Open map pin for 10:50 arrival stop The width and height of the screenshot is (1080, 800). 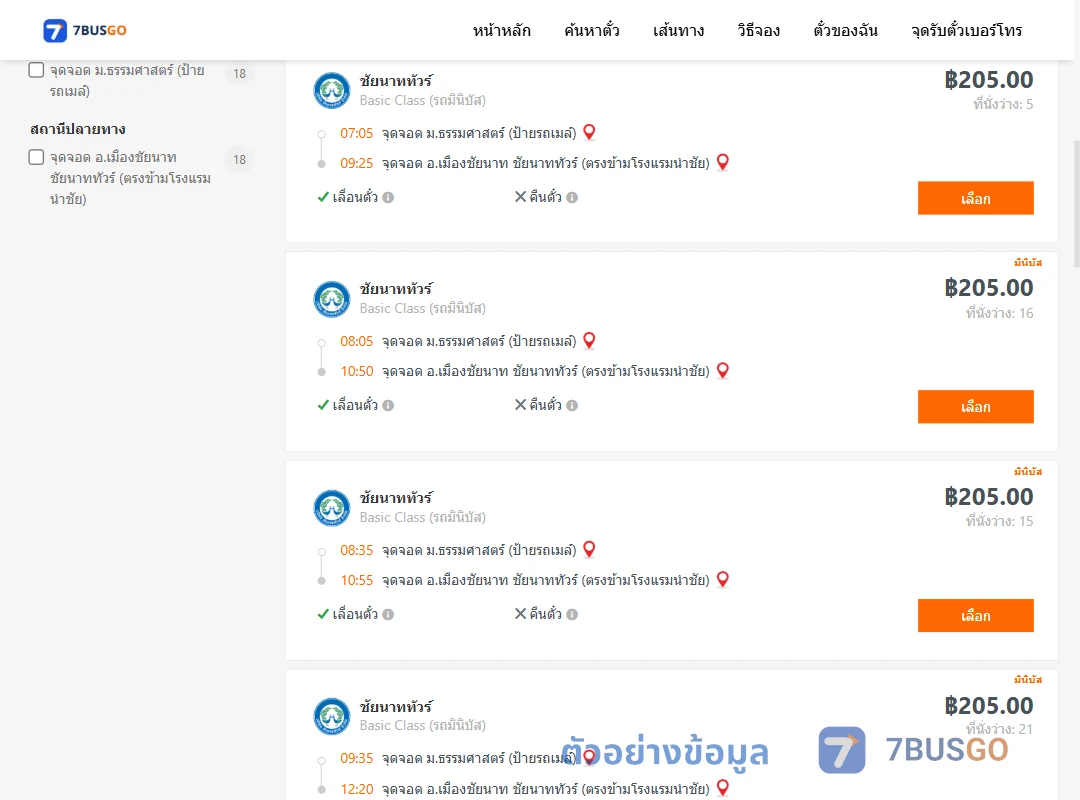tap(723, 371)
